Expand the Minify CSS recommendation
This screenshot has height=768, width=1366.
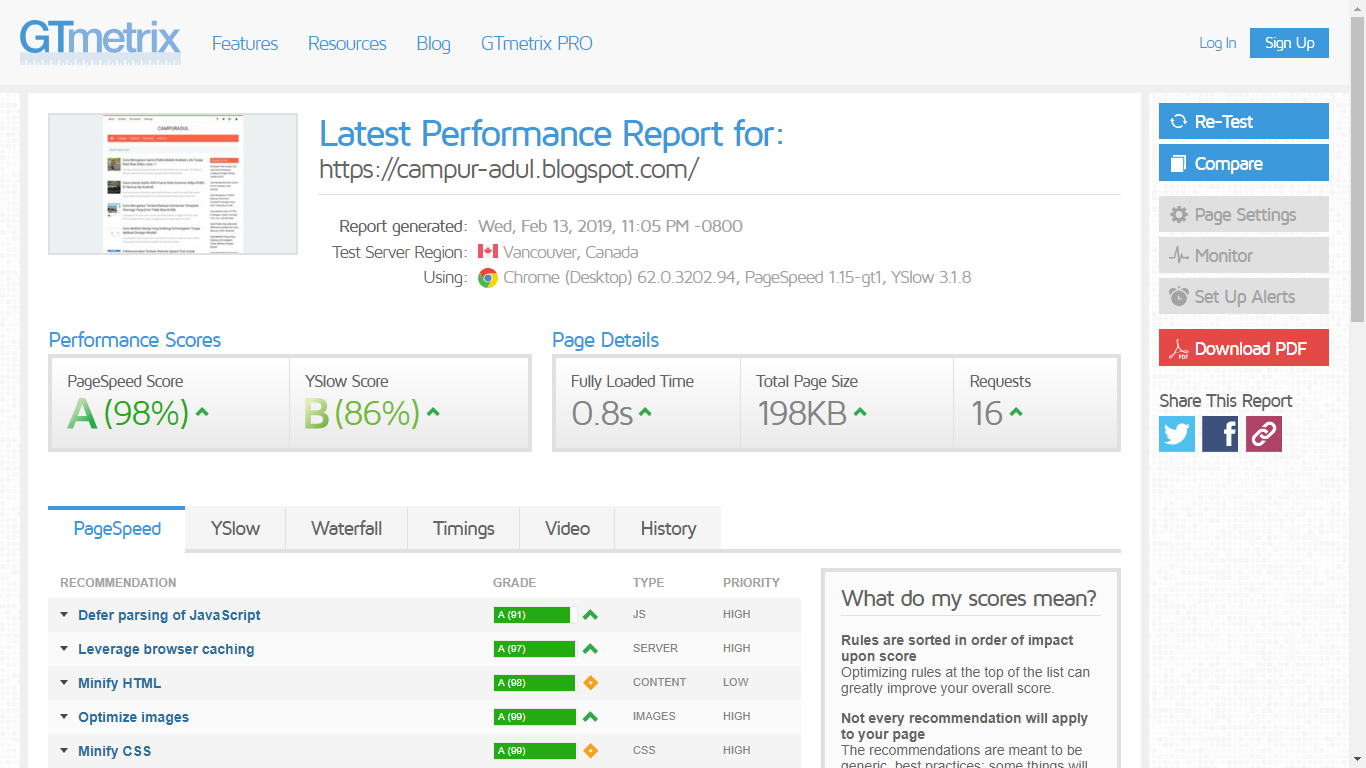click(x=64, y=751)
